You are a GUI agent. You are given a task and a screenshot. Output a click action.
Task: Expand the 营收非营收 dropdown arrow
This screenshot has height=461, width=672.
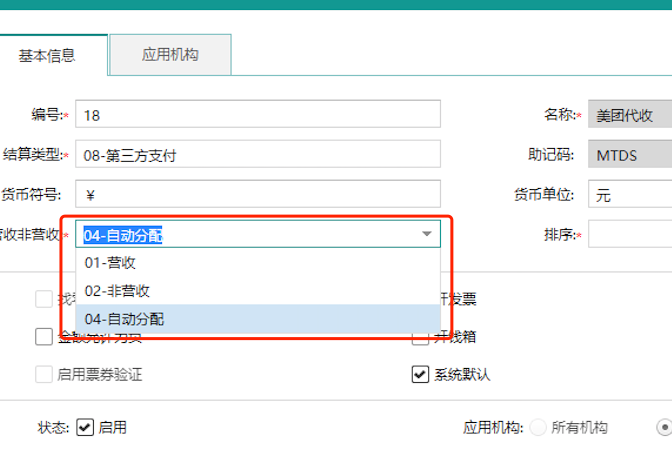tap(427, 234)
